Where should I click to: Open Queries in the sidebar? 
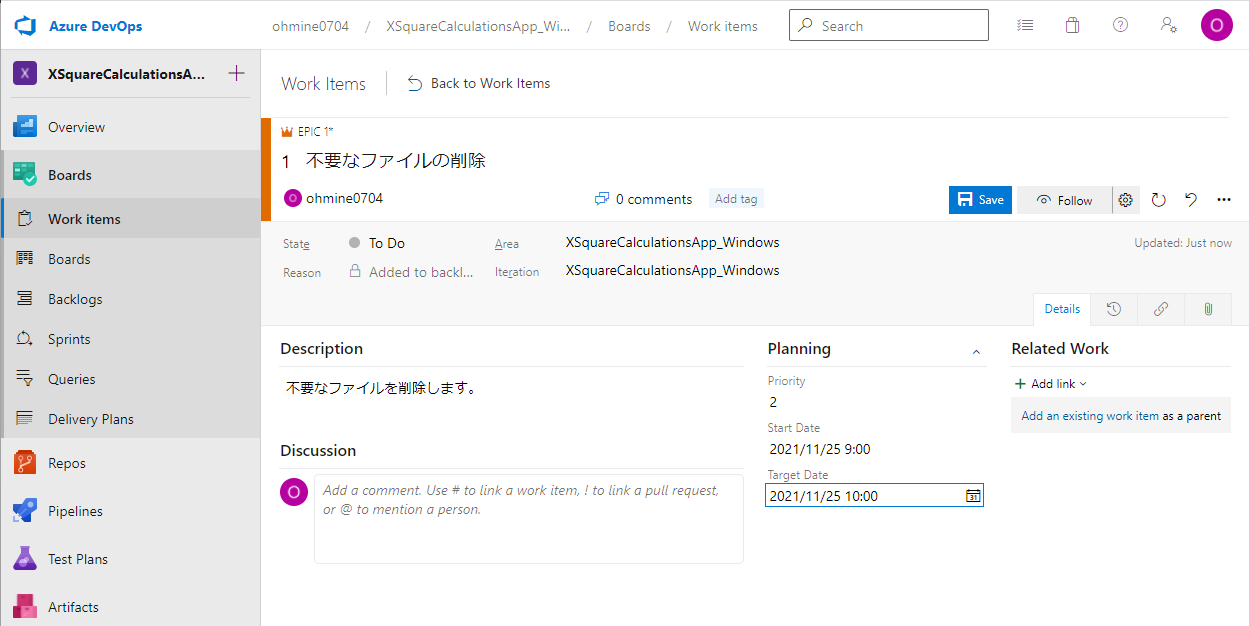tap(130, 379)
